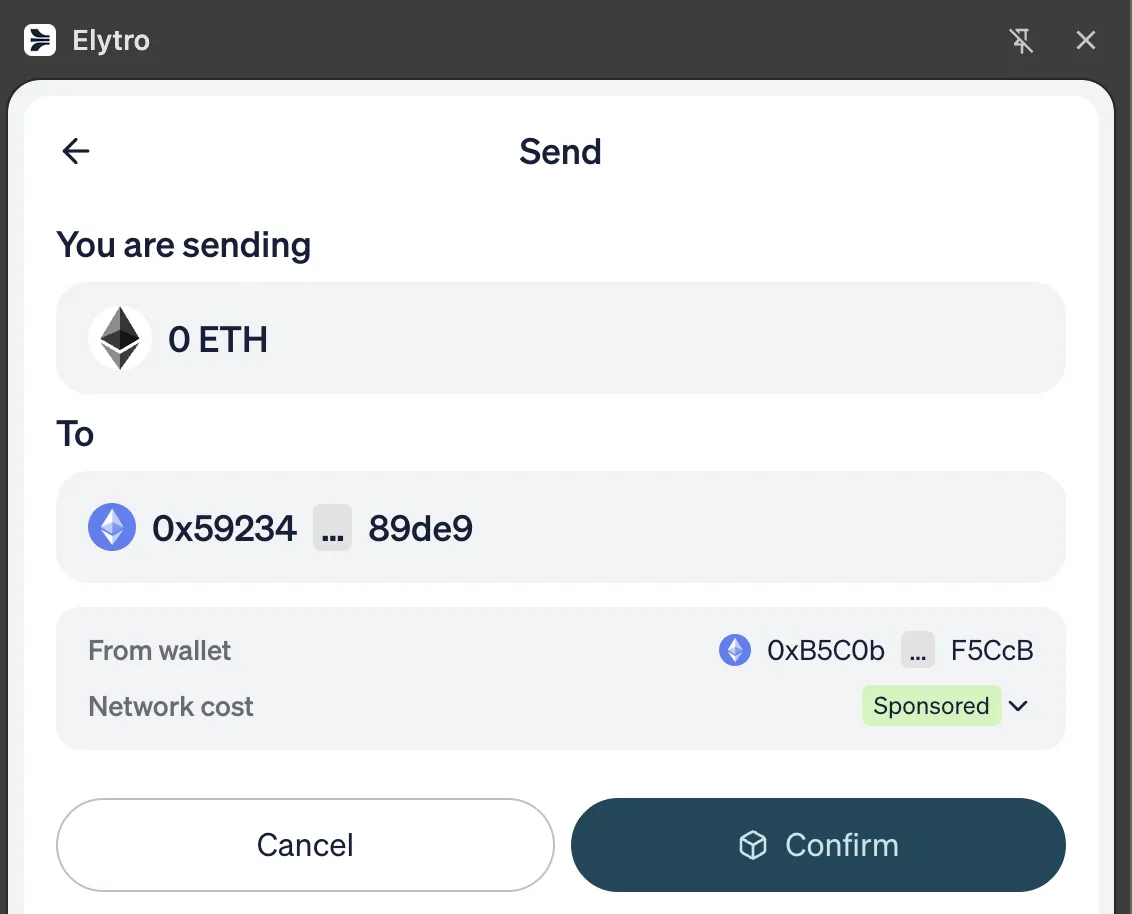Close the Elytro wallet popup
Image resolution: width=1132 pixels, height=914 pixels.
point(1086,40)
